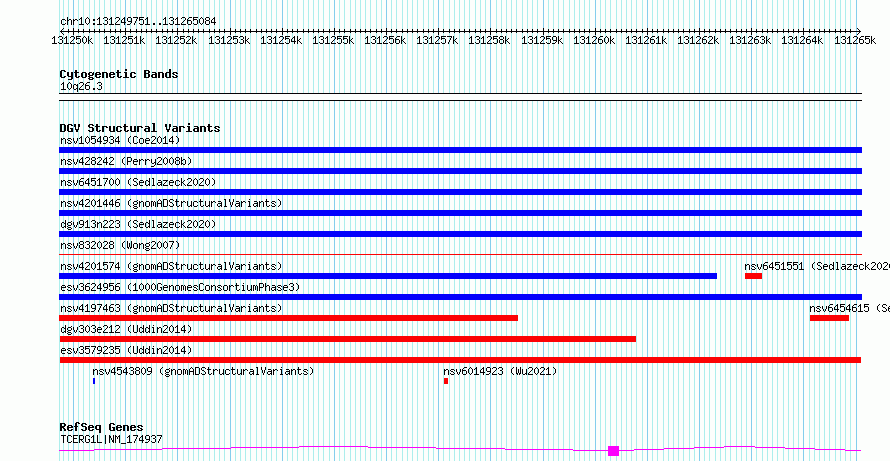Click the cytogenetic band 10q26.3 bar
The height and width of the screenshot is (461, 890).
[460, 97]
